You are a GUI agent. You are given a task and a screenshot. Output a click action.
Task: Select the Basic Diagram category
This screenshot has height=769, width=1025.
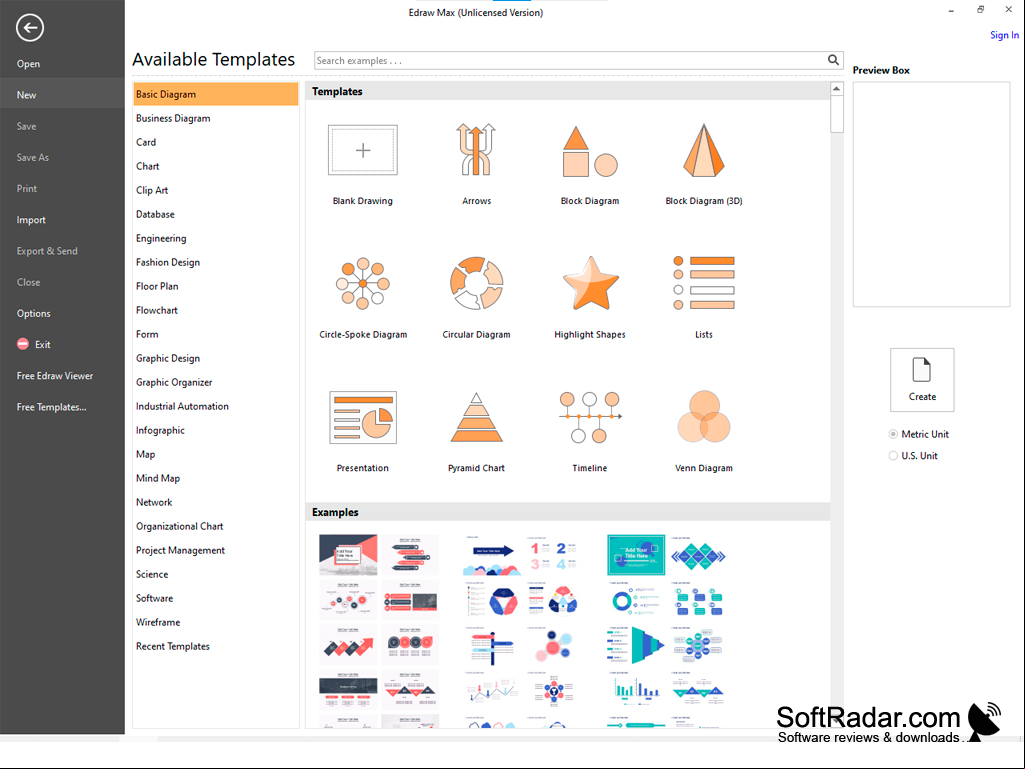click(x=216, y=94)
